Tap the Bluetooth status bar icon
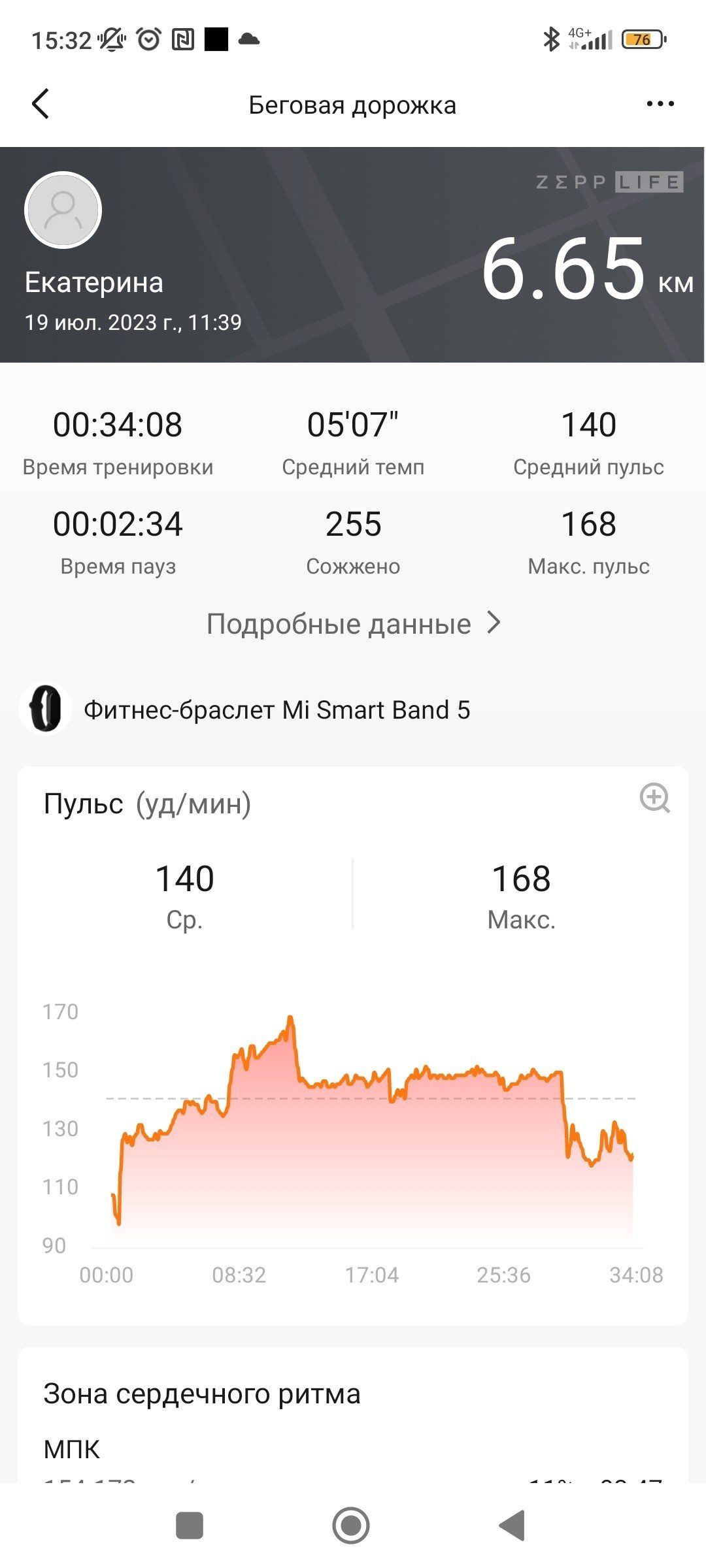706x1568 pixels. point(551,39)
